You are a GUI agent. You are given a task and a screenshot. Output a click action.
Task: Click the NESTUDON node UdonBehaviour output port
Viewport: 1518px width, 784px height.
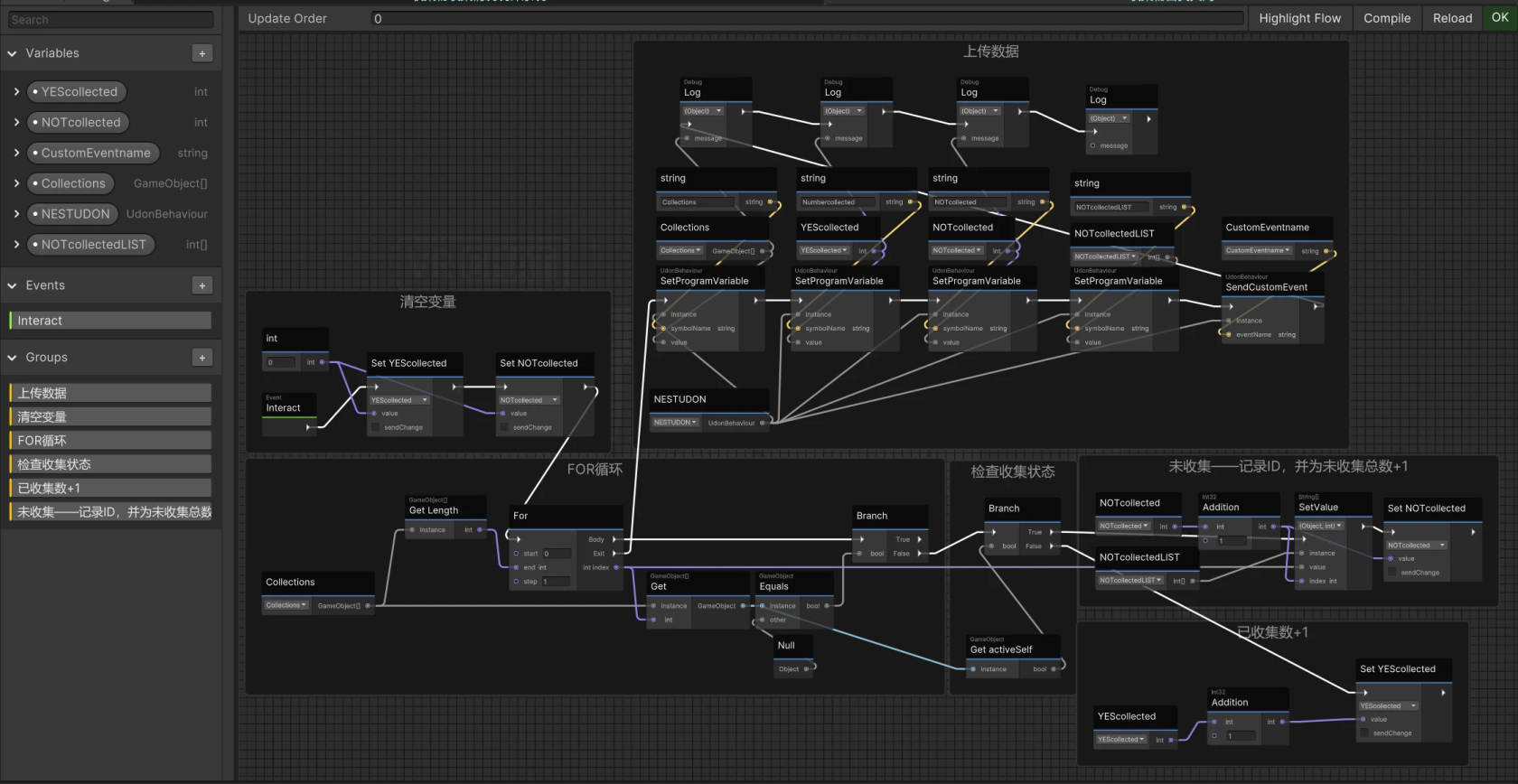pos(763,423)
